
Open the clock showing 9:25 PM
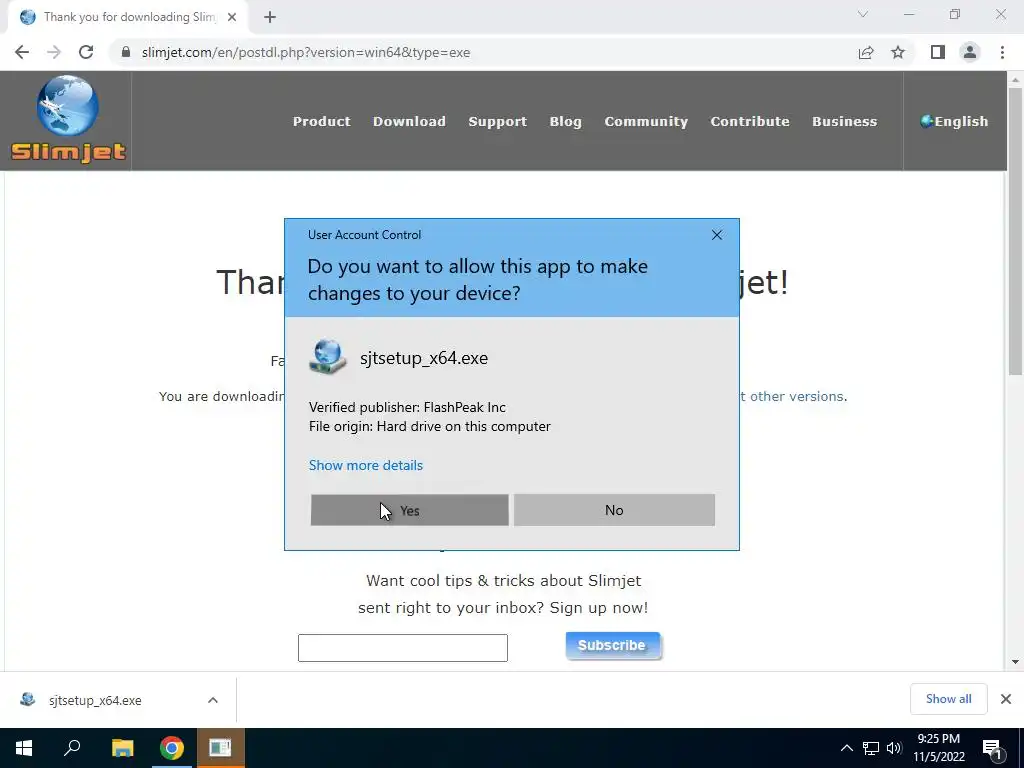[939, 748]
